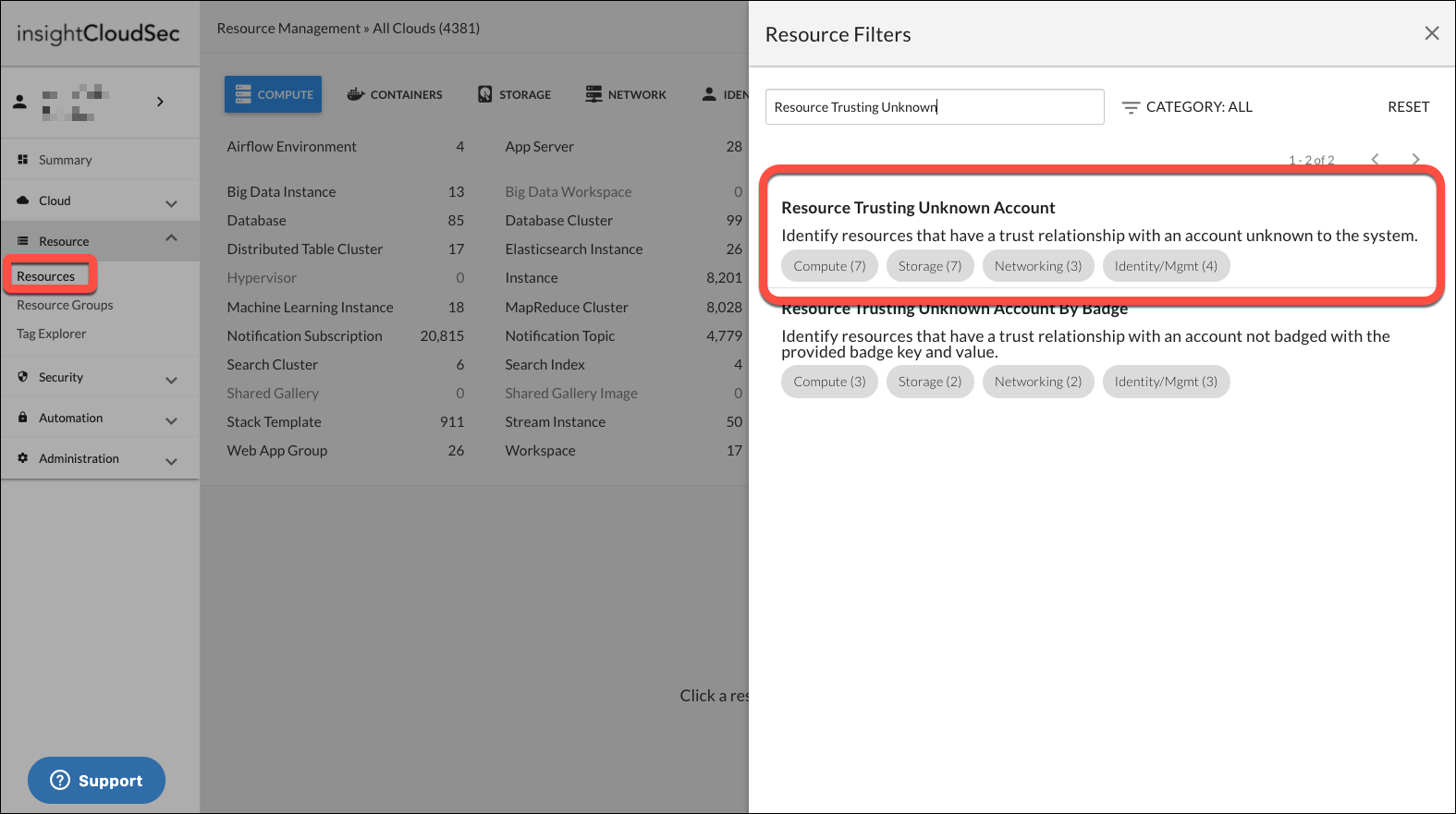Image resolution: width=1456 pixels, height=814 pixels.
Task: Expand the user account chevron
Action: pyautogui.click(x=160, y=102)
